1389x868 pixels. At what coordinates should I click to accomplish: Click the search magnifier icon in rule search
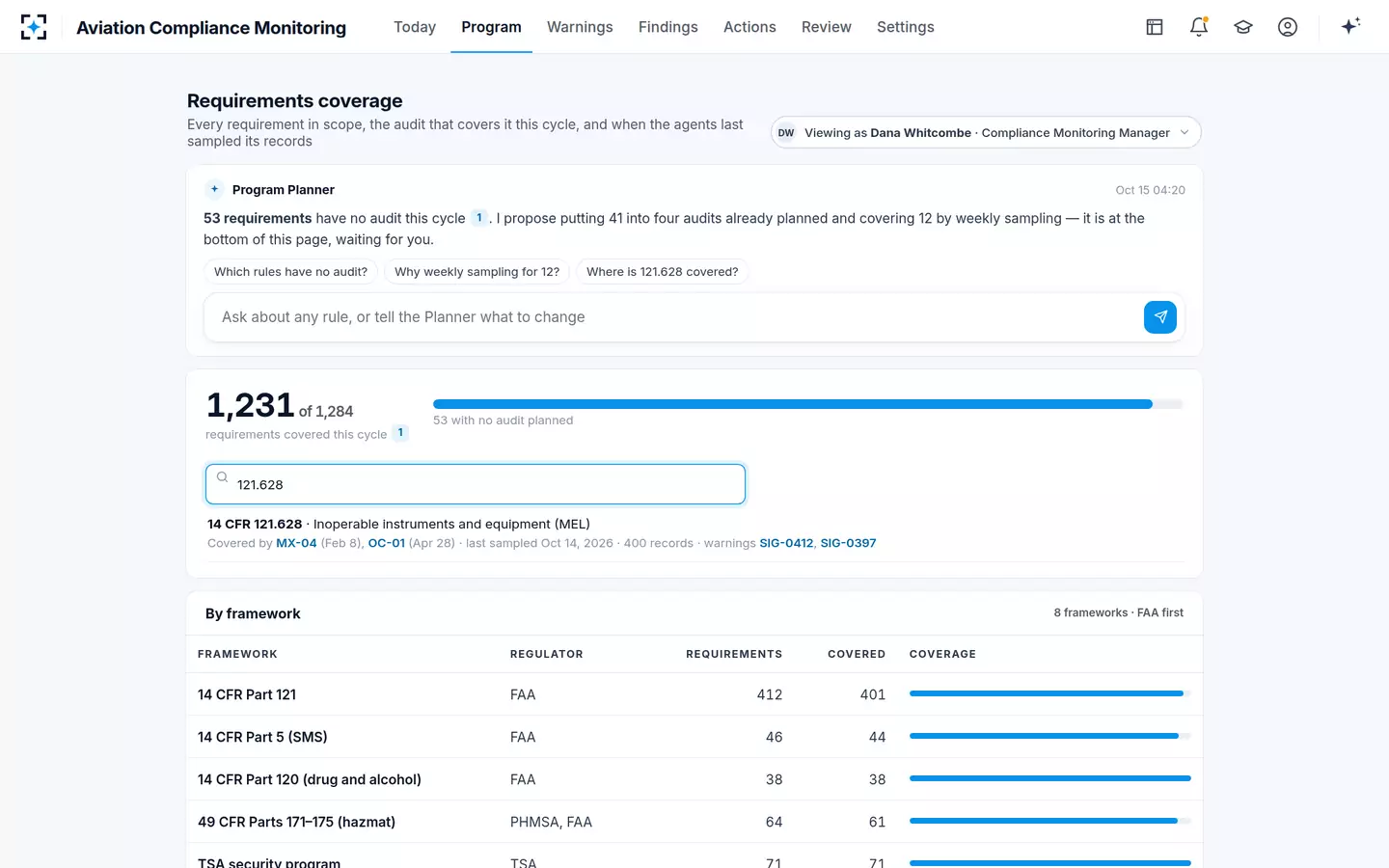click(x=222, y=477)
